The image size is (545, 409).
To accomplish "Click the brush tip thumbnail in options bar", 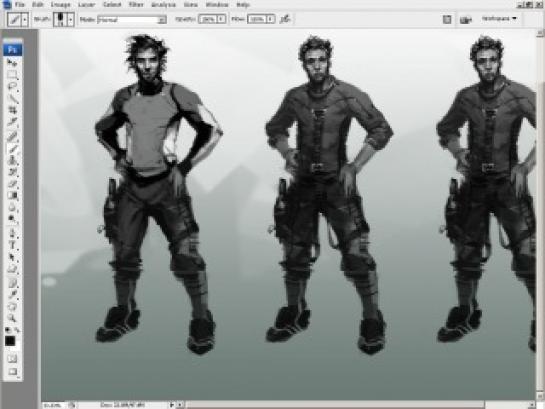I will pos(60,20).
